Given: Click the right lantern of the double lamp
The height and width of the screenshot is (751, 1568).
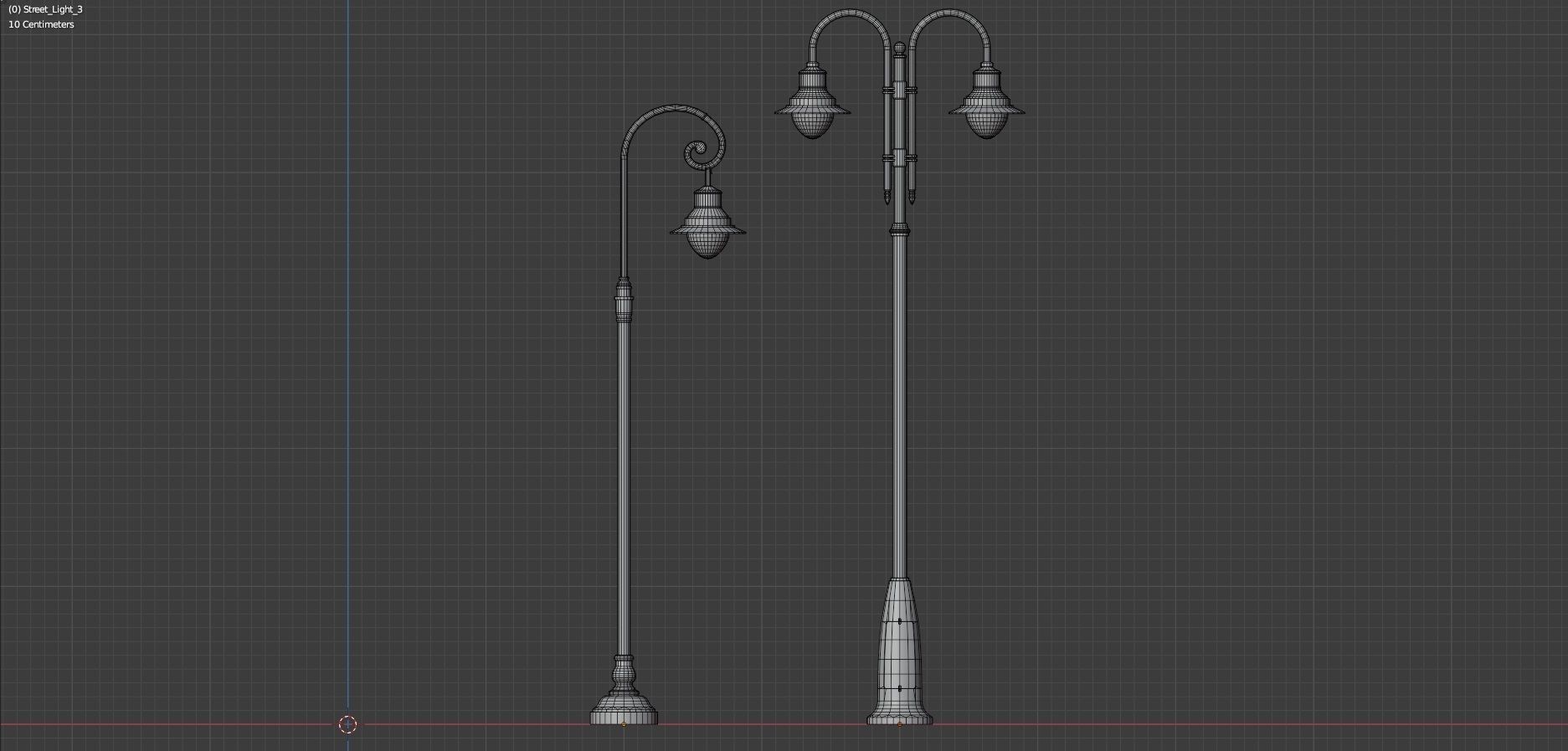Looking at the screenshot, I should click(x=987, y=100).
